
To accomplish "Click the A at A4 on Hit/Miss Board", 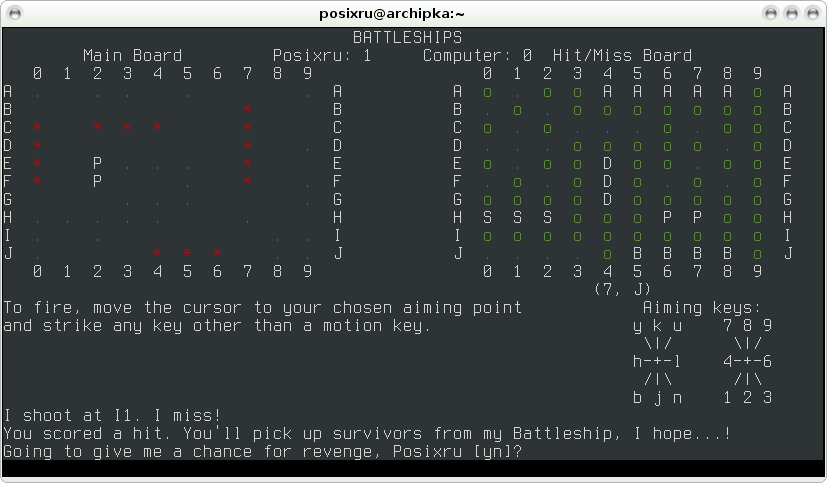I will click(x=607, y=92).
